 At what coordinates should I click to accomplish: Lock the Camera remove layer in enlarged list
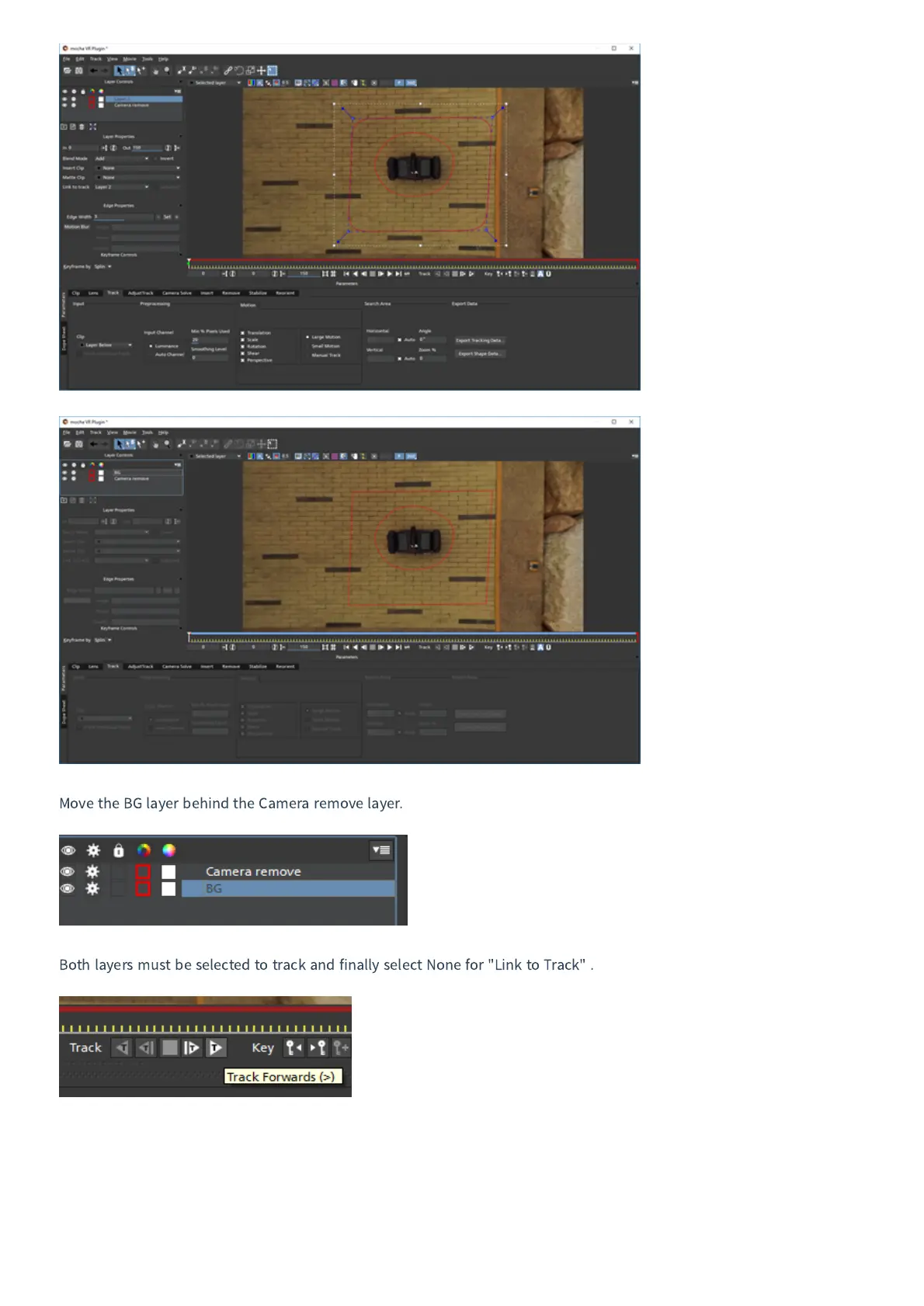(118, 871)
